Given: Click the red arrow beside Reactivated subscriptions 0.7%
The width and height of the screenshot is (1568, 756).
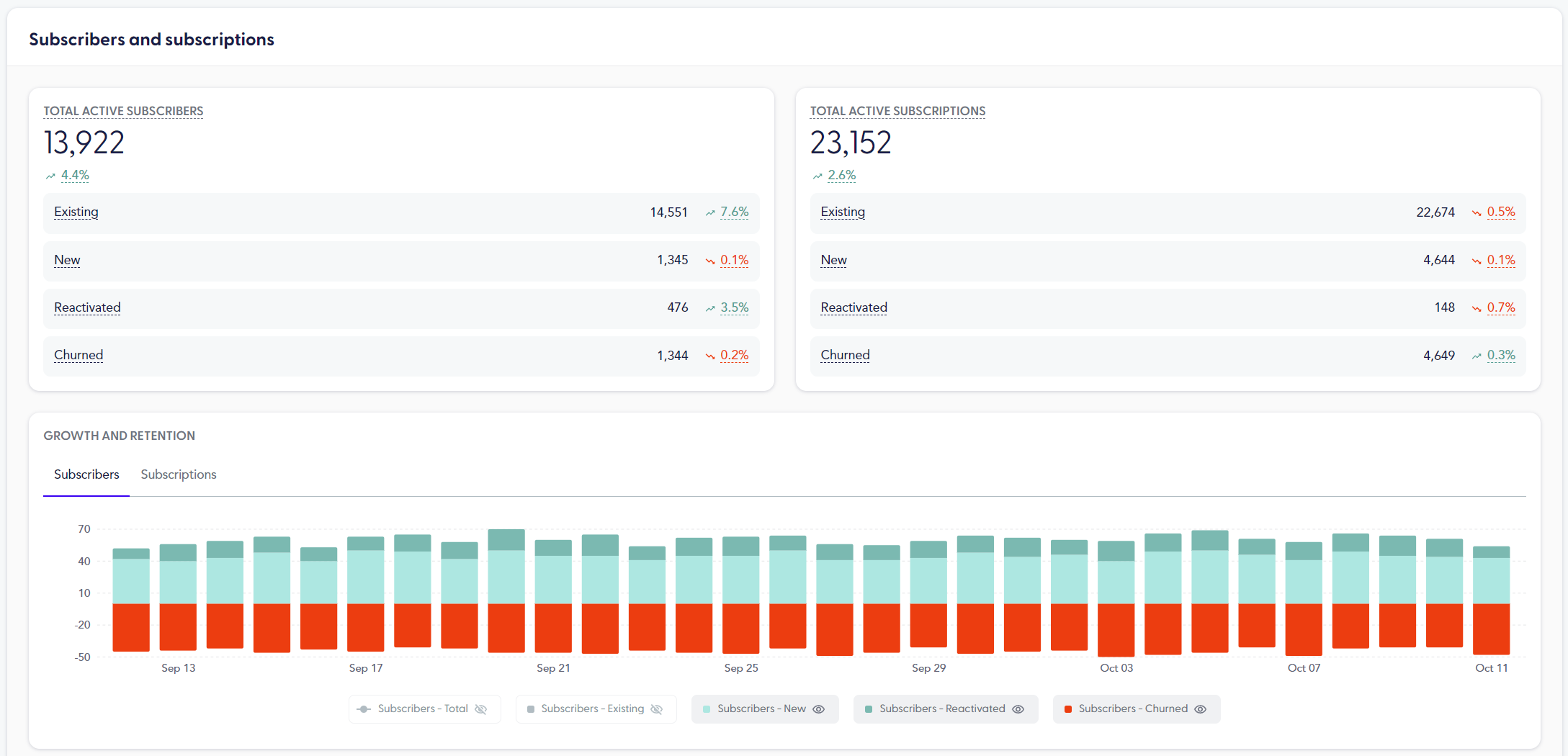Looking at the screenshot, I should [x=1476, y=307].
